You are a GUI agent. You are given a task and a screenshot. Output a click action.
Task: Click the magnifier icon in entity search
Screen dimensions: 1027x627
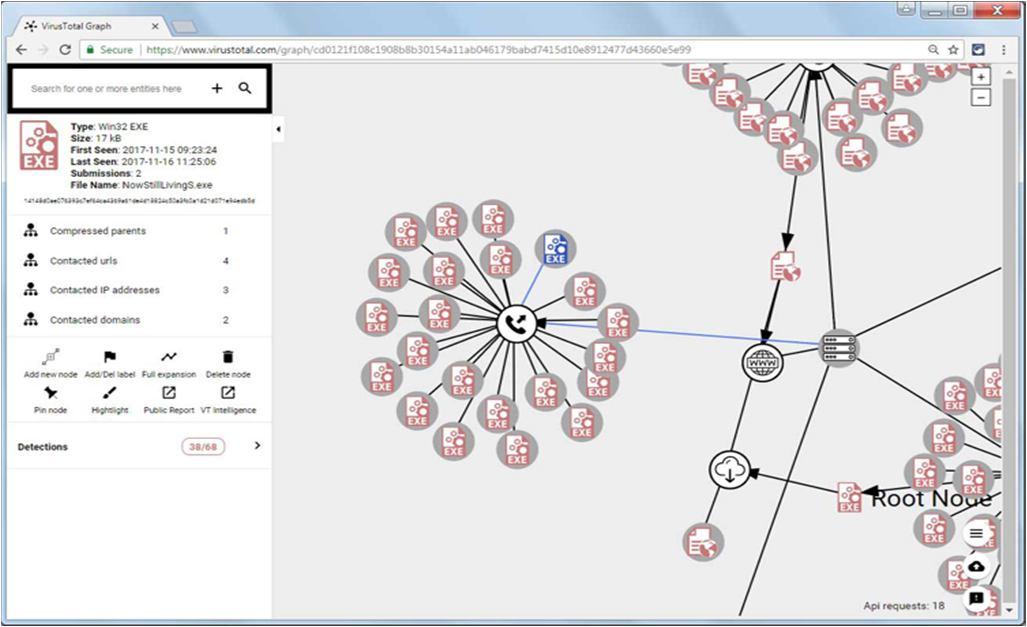245,88
